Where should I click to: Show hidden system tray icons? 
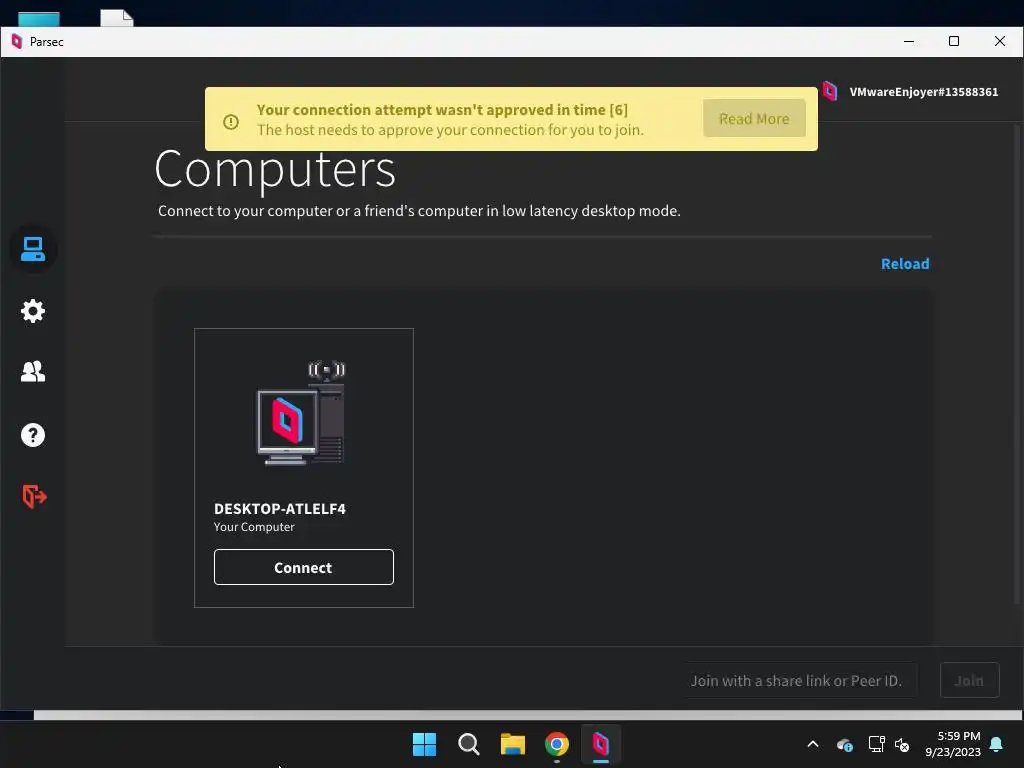click(813, 744)
